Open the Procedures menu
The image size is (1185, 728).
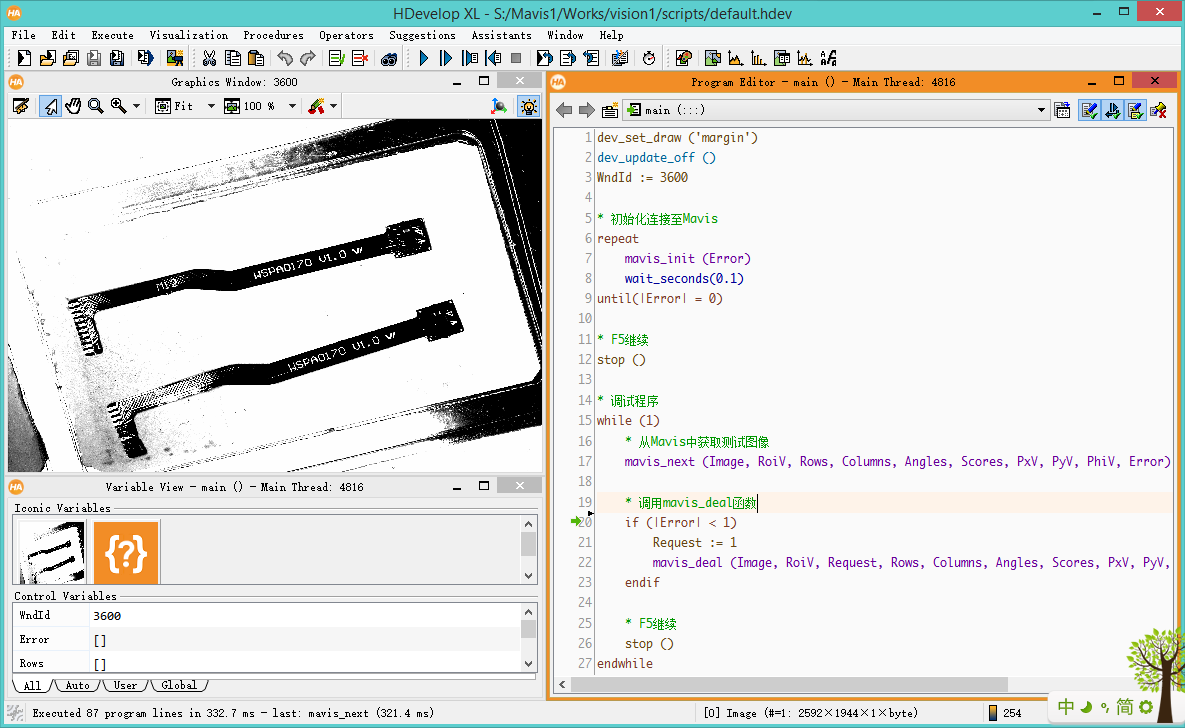point(274,35)
